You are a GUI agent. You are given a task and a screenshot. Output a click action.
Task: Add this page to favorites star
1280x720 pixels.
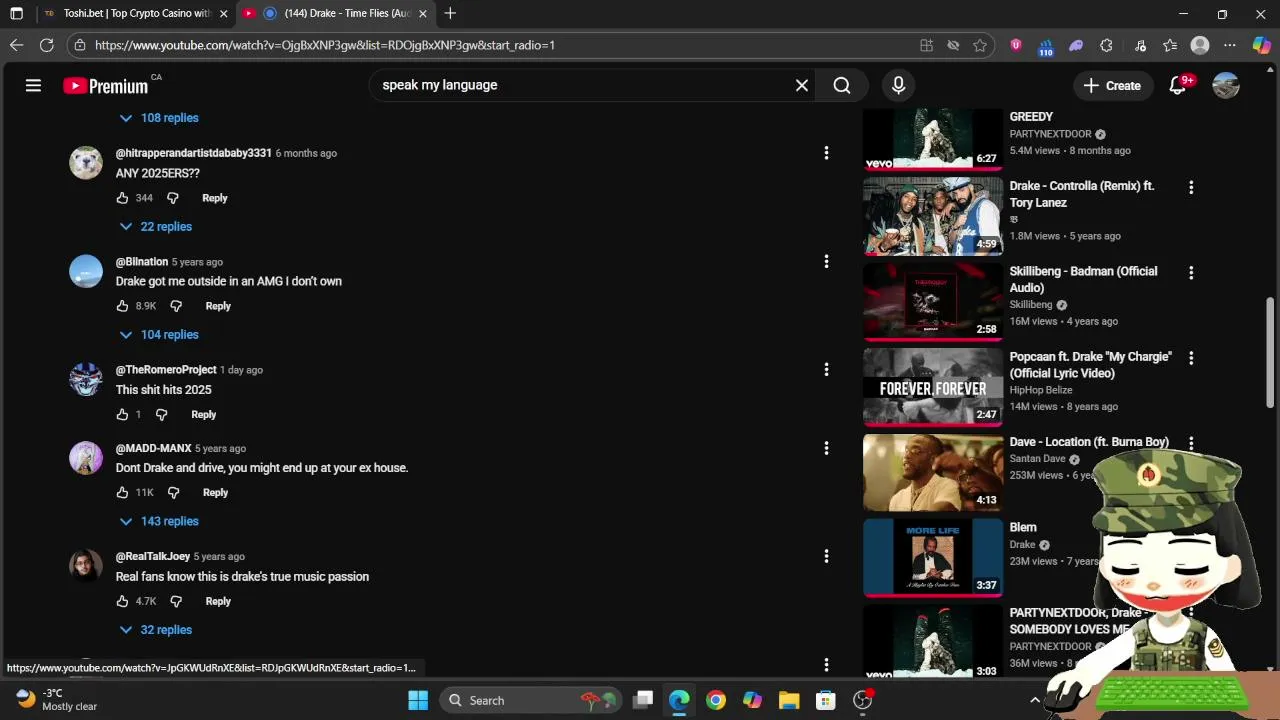click(x=980, y=45)
